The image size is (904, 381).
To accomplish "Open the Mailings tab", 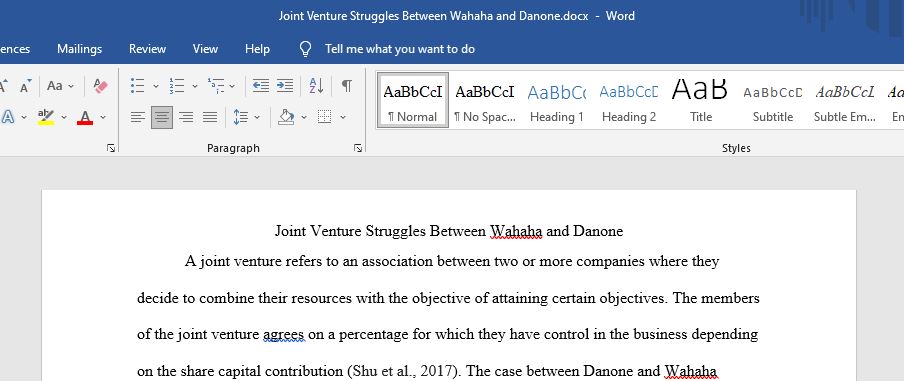I will click(x=80, y=49).
